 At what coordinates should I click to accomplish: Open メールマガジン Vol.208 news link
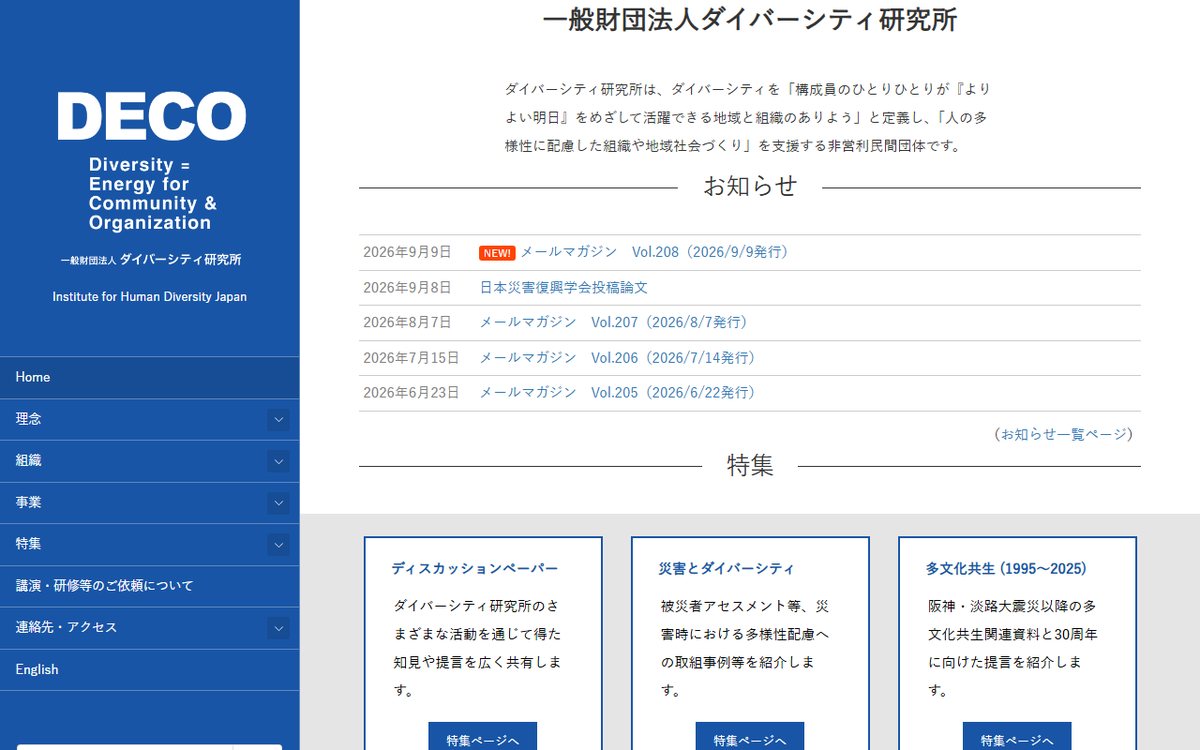(657, 252)
